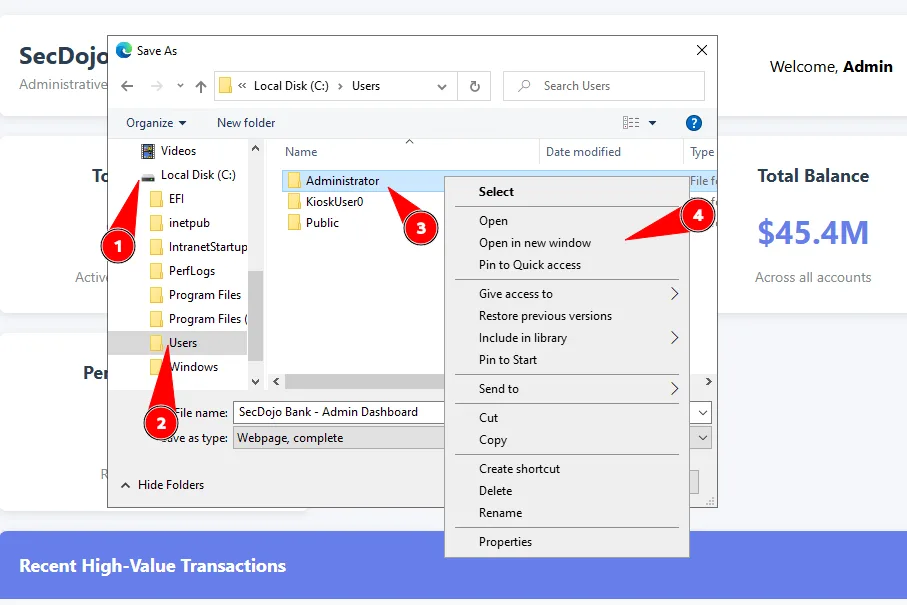Close the Save As dialog

click(702, 50)
